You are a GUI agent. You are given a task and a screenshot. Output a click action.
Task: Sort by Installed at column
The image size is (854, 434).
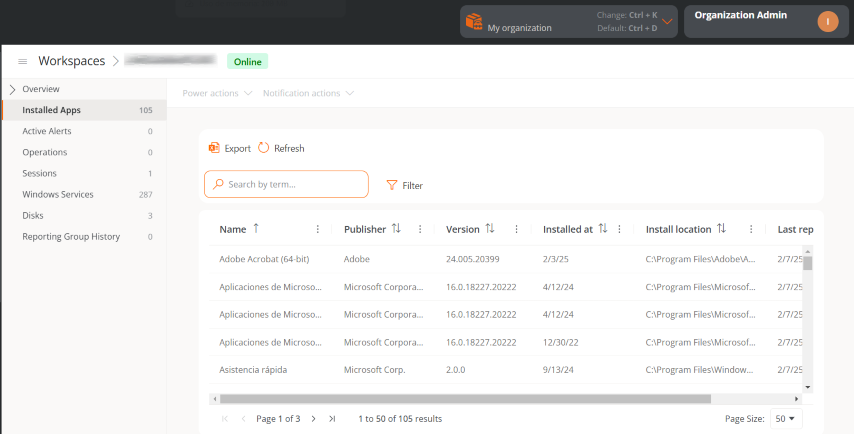pos(602,229)
